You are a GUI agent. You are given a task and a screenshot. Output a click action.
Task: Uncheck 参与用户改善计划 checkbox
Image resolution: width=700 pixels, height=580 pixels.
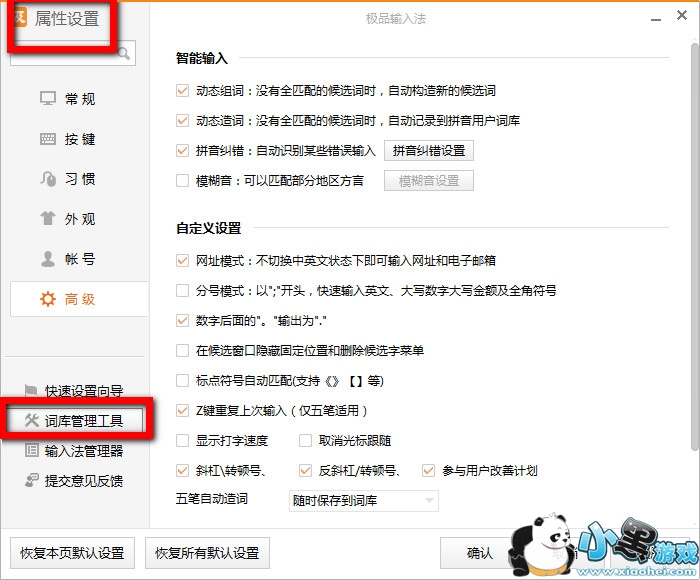coord(428,471)
